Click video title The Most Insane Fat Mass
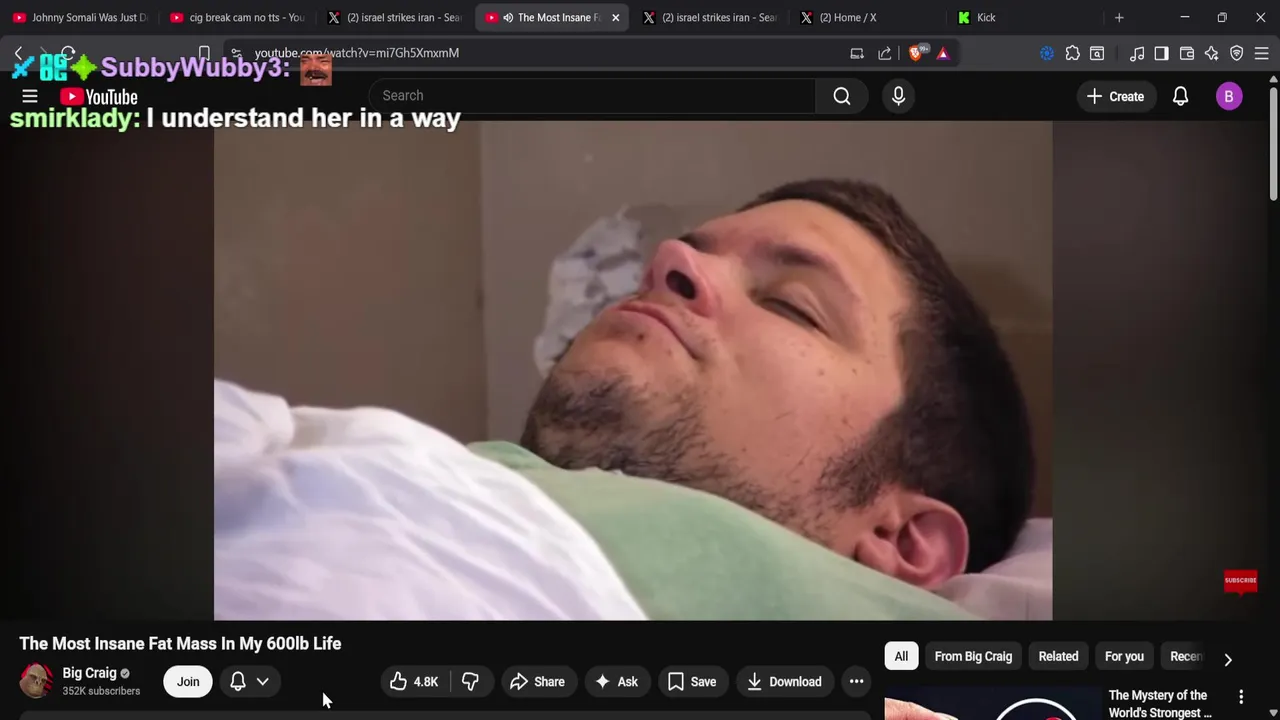The image size is (1280, 720). 180,644
